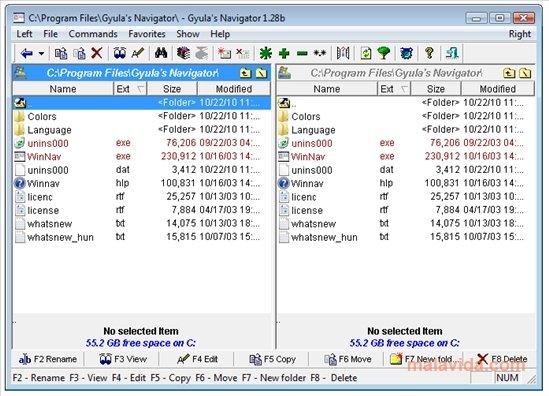
Task: Sort left panel by Ext column header
Action: pyautogui.click(x=130, y=89)
